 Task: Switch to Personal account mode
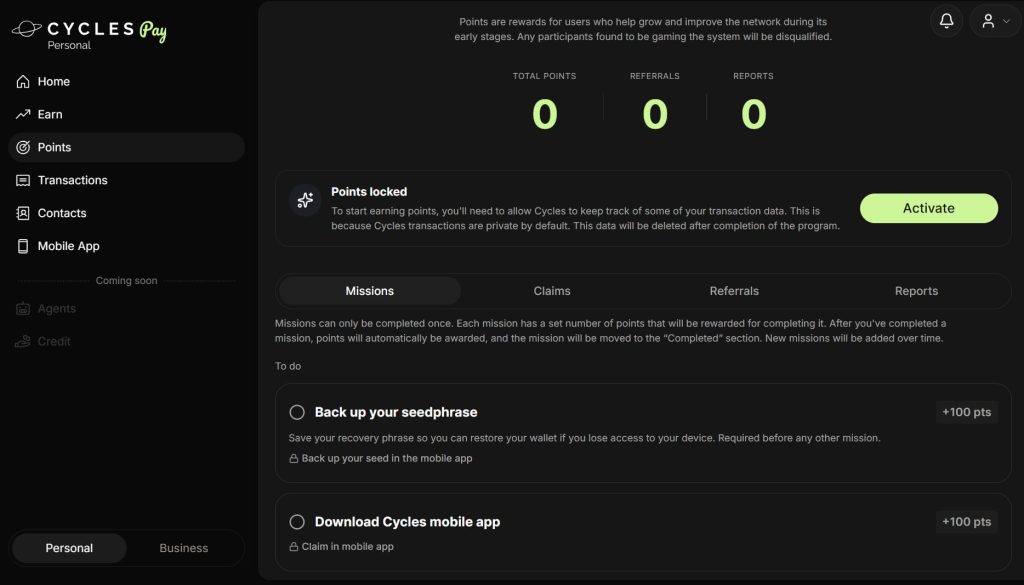[69, 548]
